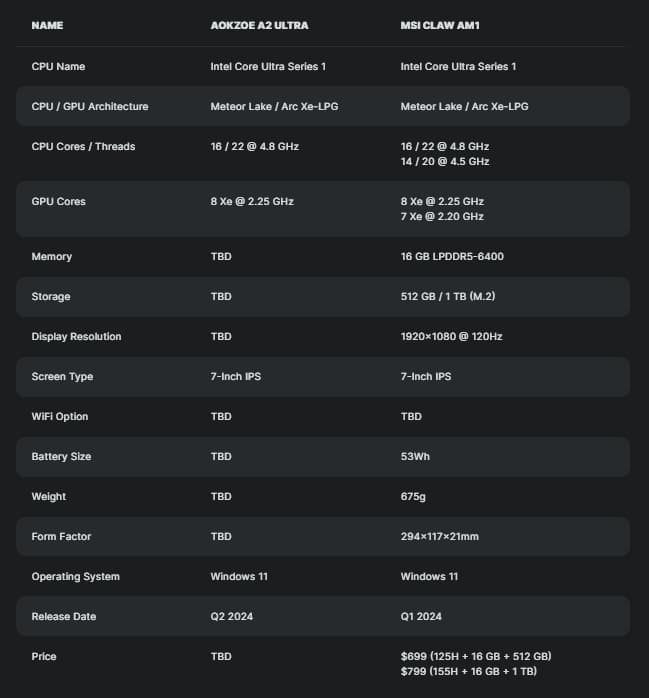
Task: Select the CPU Cores / Threads label
Action: 83,146
